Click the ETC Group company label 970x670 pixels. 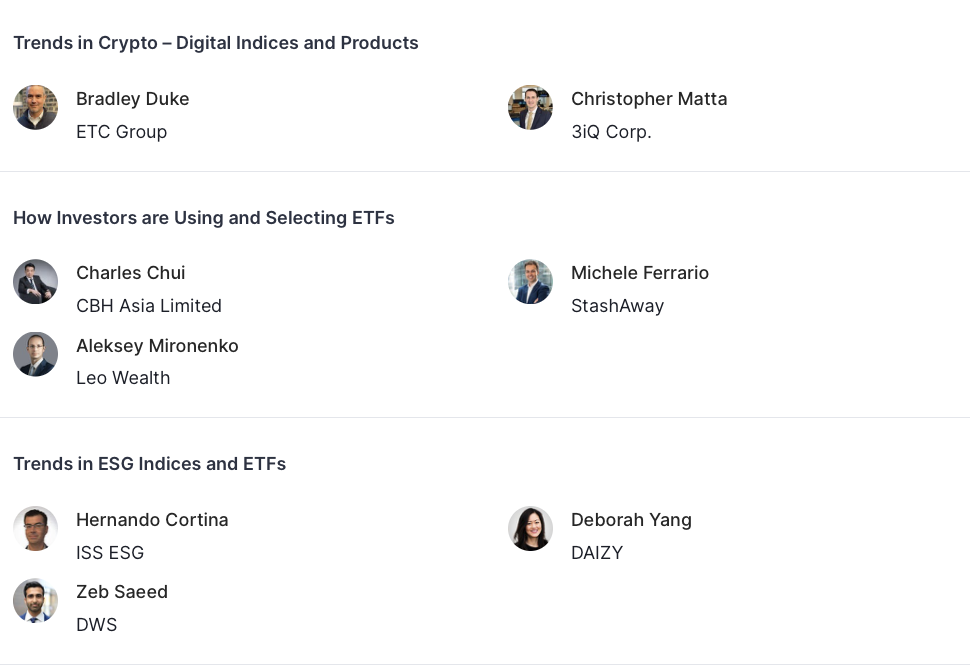[121, 132]
